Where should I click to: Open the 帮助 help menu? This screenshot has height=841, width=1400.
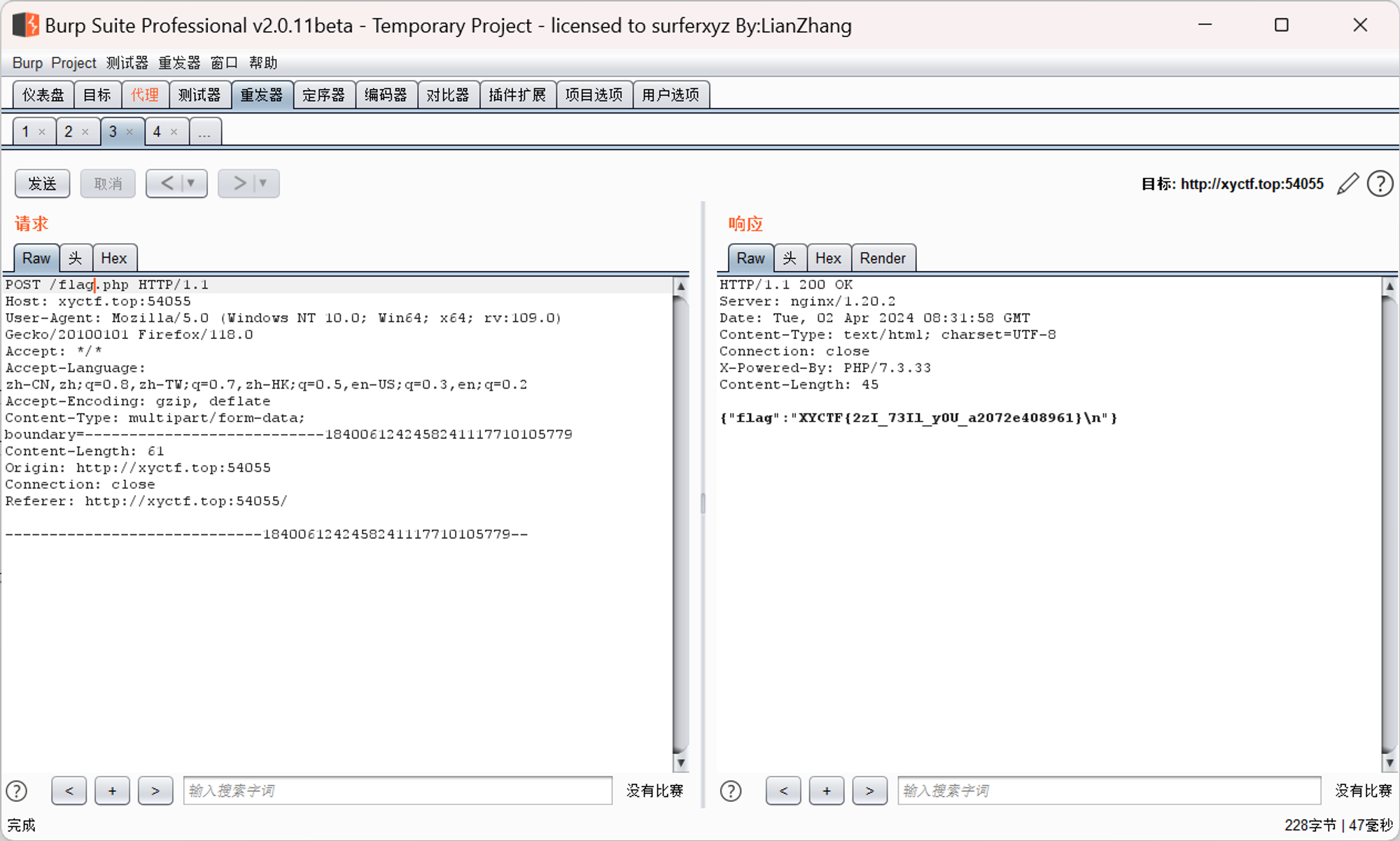click(x=263, y=63)
